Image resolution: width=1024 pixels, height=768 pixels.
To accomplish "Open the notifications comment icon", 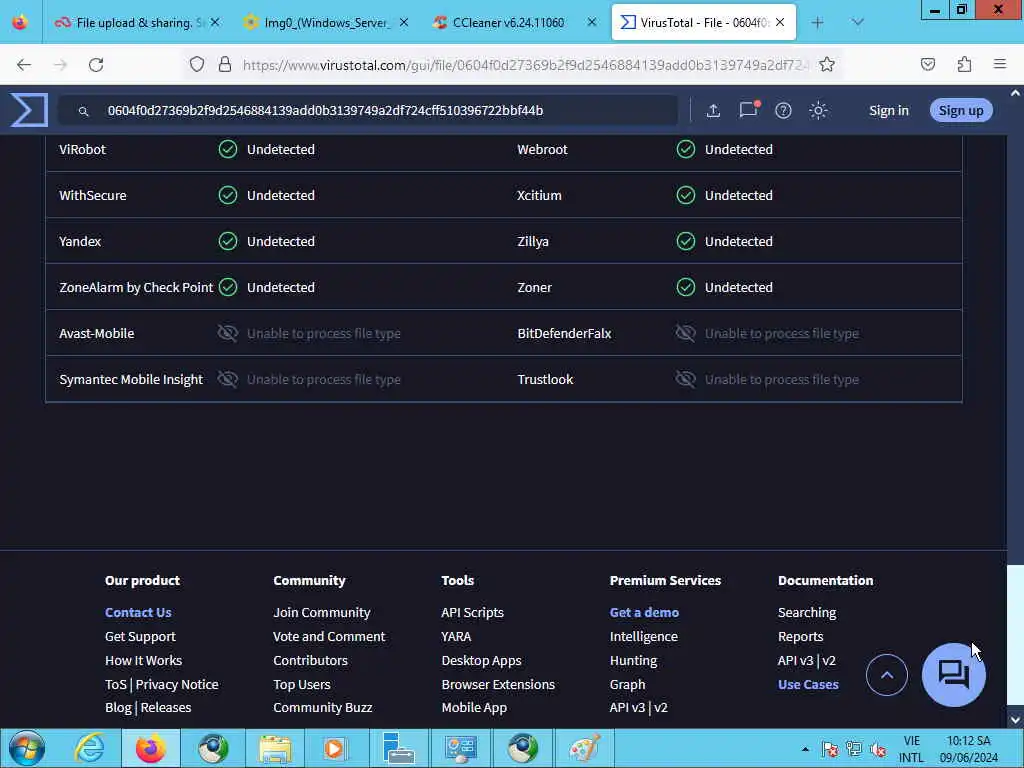I will point(748,109).
